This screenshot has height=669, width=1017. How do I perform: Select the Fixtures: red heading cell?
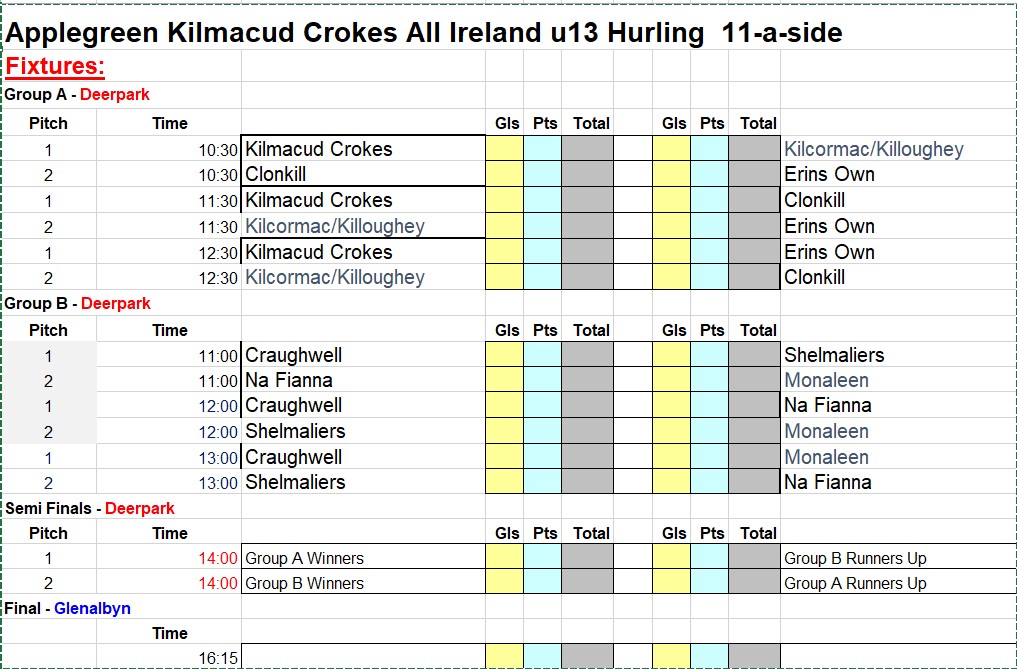(55, 66)
